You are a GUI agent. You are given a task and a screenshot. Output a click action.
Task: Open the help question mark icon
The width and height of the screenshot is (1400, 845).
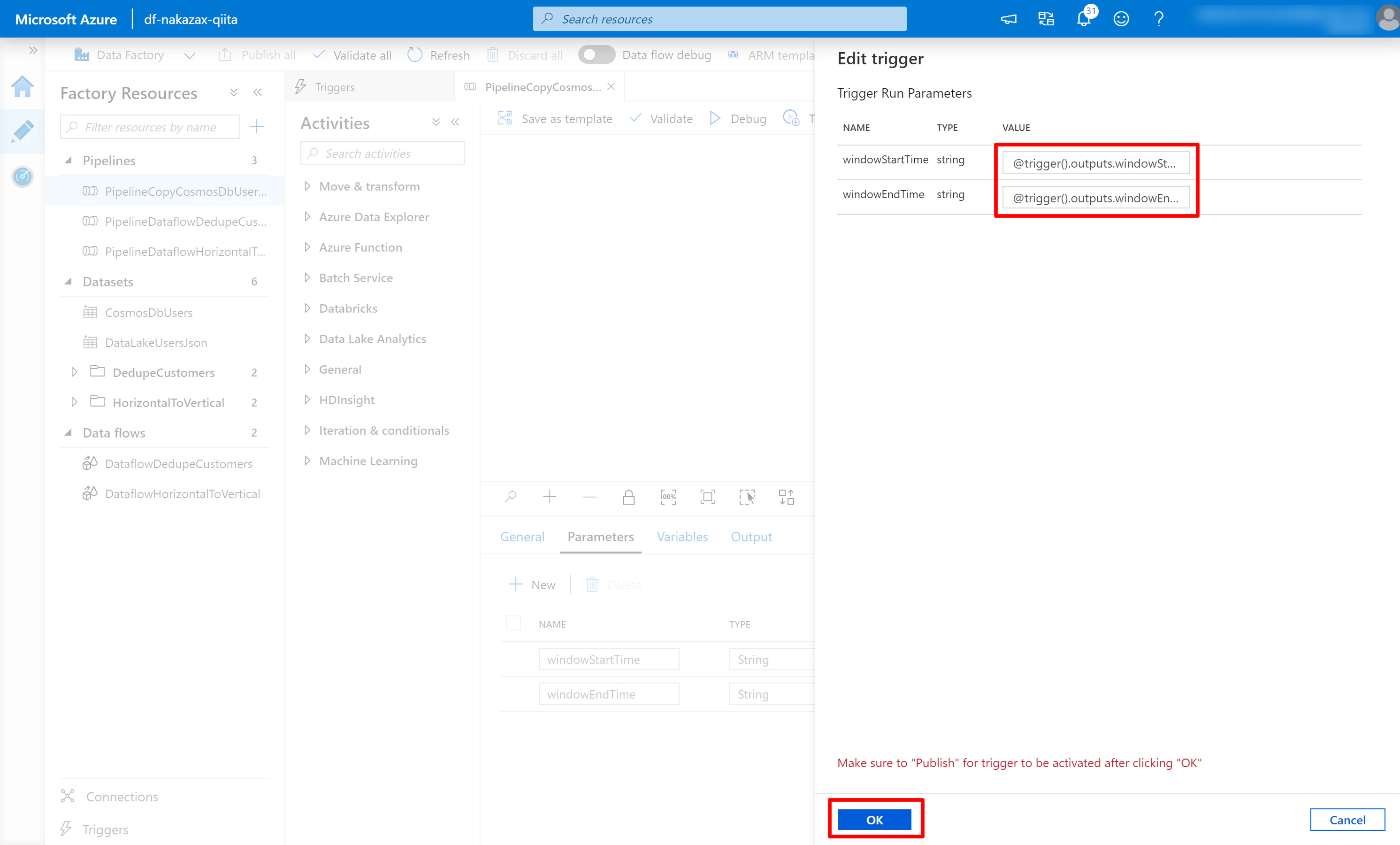point(1159,19)
